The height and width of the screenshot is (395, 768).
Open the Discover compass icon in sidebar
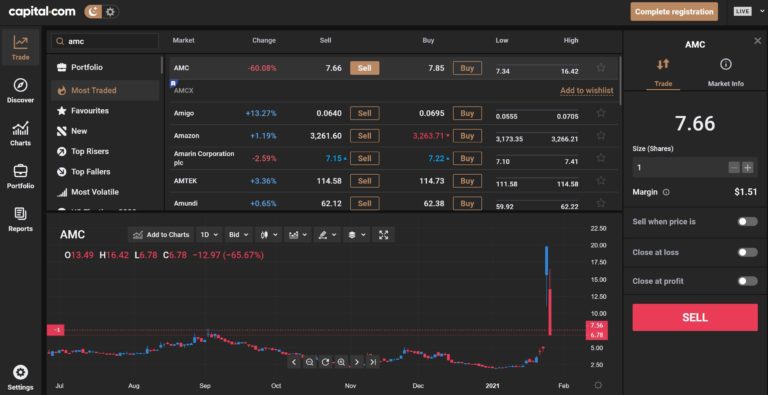point(20,85)
